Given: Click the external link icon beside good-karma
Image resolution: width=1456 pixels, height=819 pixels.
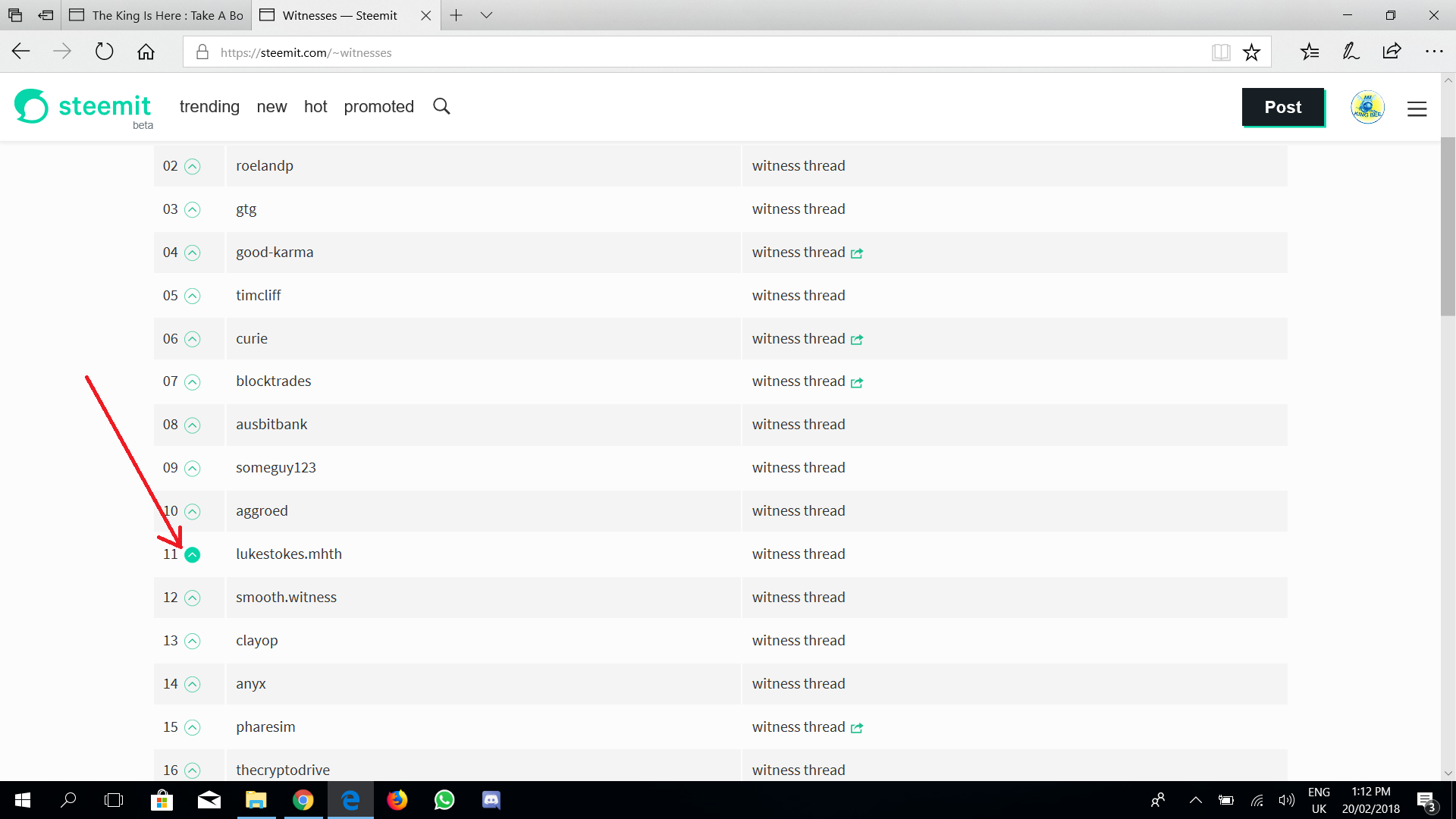Looking at the screenshot, I should tap(856, 253).
